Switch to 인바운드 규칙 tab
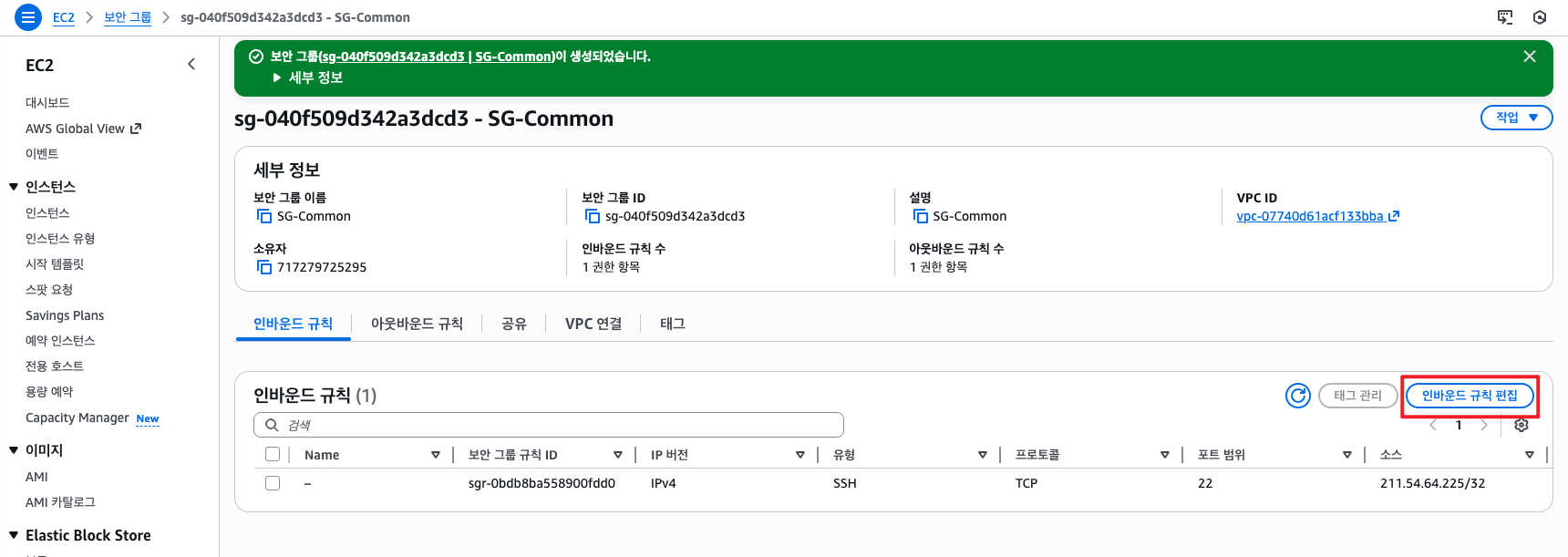1568x557 pixels. (293, 324)
